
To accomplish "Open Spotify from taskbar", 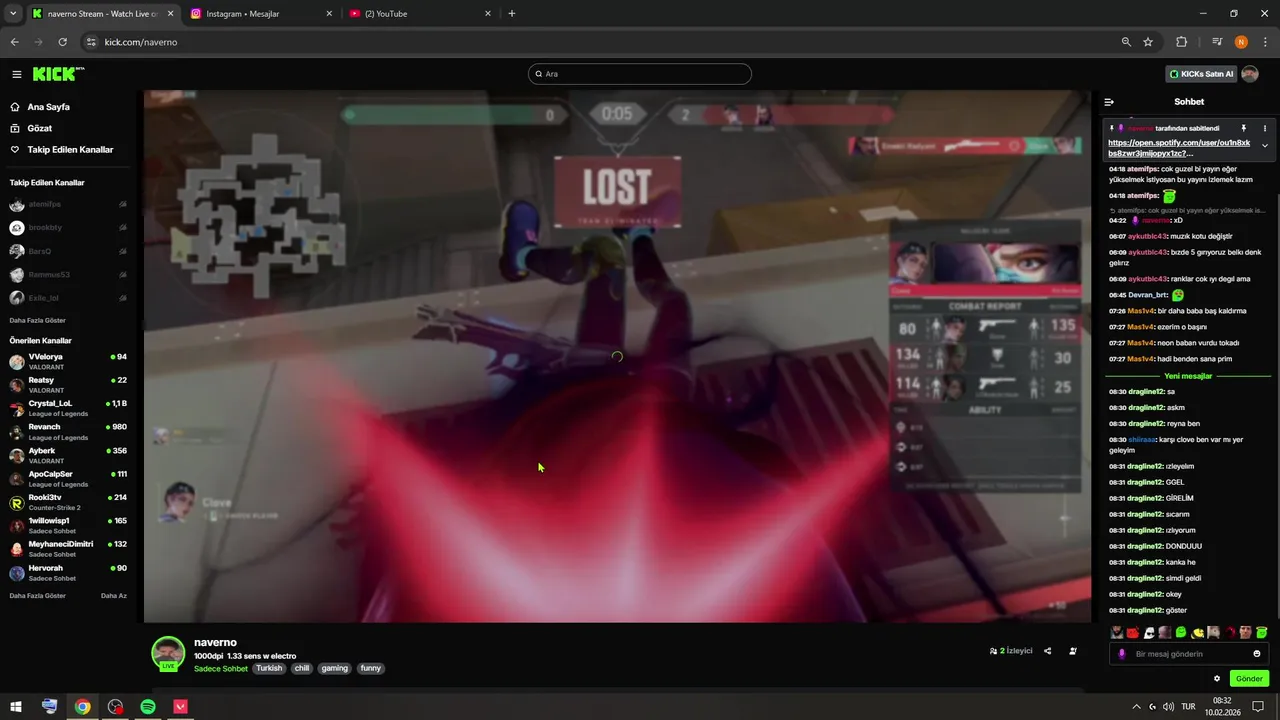I will [x=148, y=706].
